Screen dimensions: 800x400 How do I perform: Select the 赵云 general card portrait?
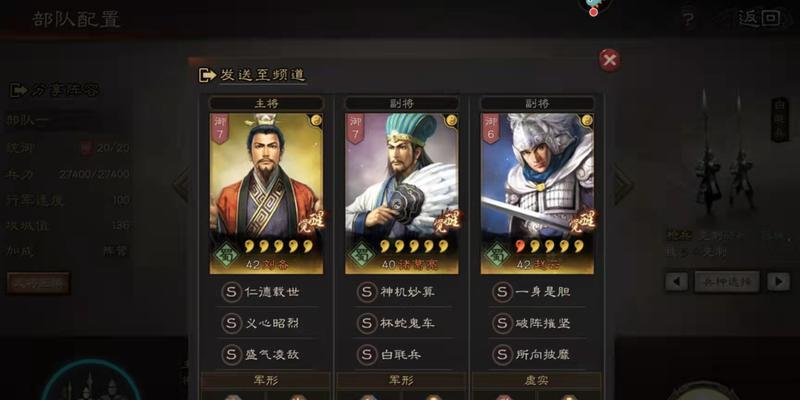[537, 193]
